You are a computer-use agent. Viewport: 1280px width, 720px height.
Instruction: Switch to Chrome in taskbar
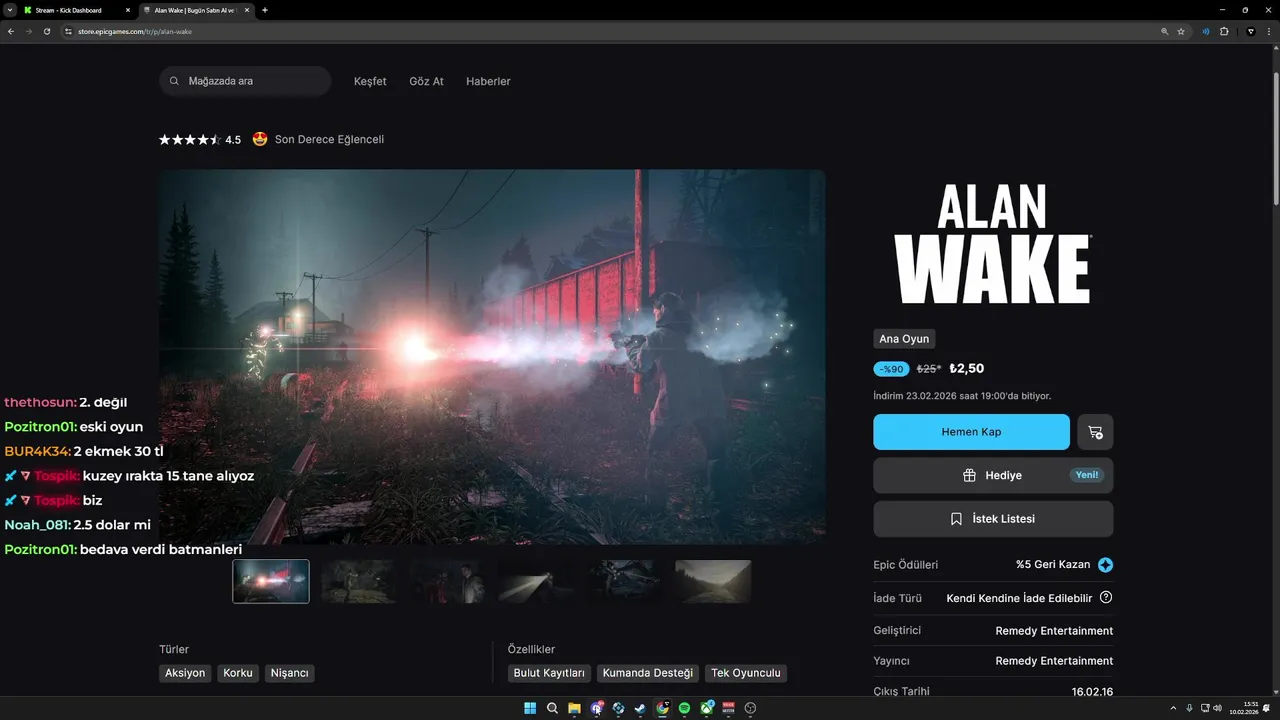tap(662, 708)
